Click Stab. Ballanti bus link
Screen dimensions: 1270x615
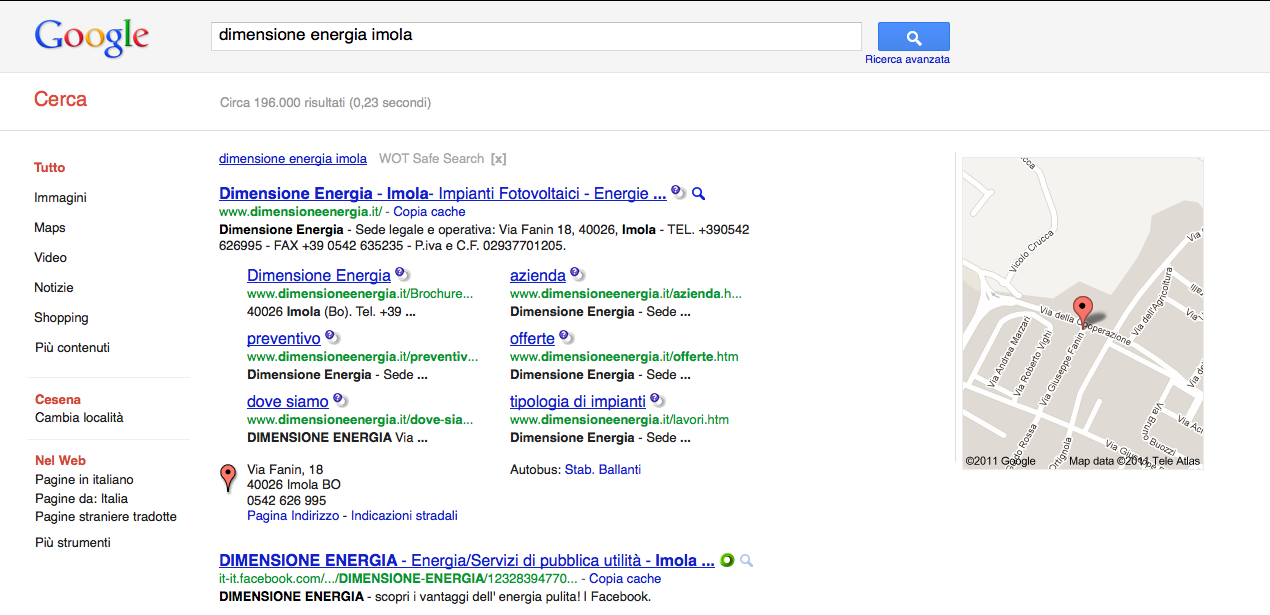pyautogui.click(x=603, y=469)
